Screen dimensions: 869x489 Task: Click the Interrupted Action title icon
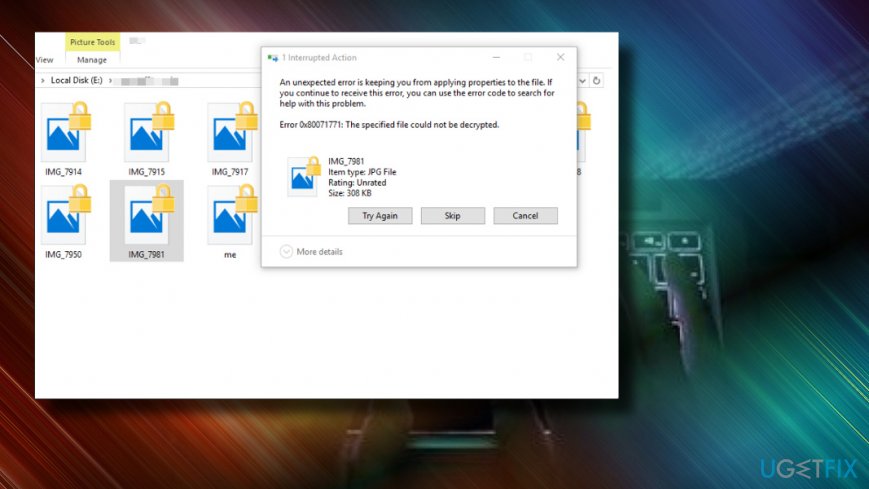(x=273, y=58)
